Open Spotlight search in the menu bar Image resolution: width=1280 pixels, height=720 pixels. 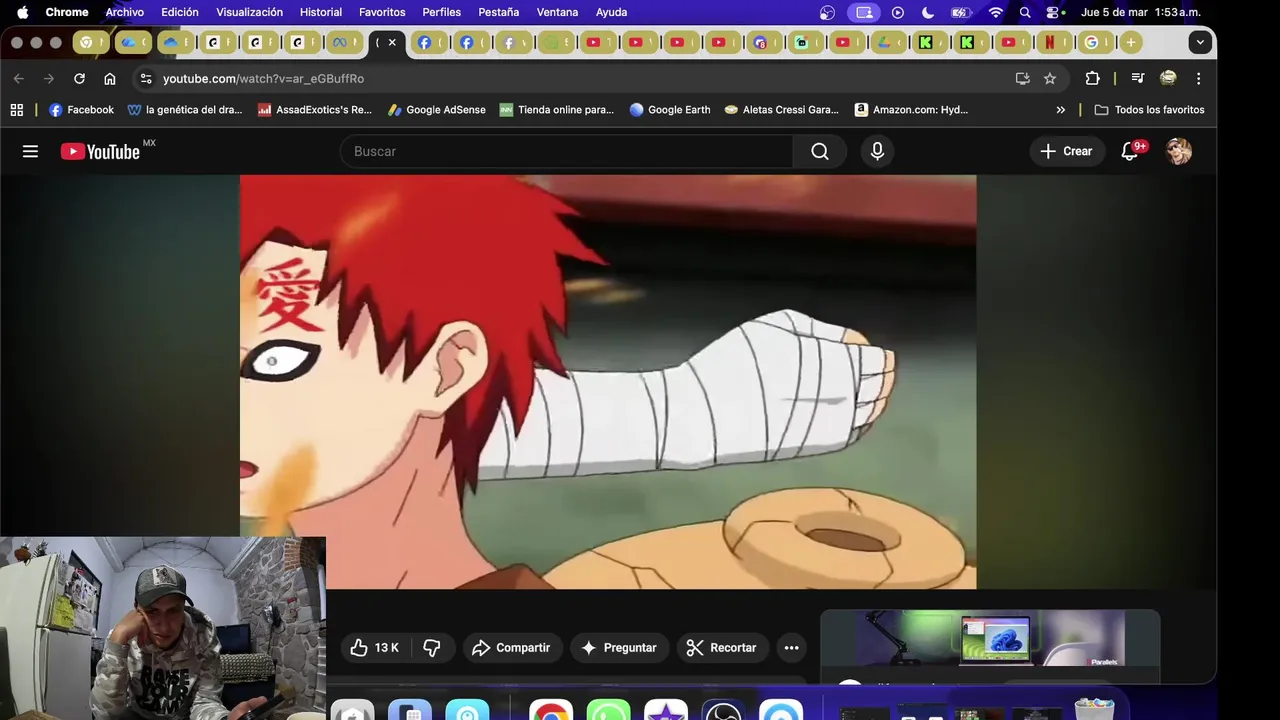tap(1025, 12)
